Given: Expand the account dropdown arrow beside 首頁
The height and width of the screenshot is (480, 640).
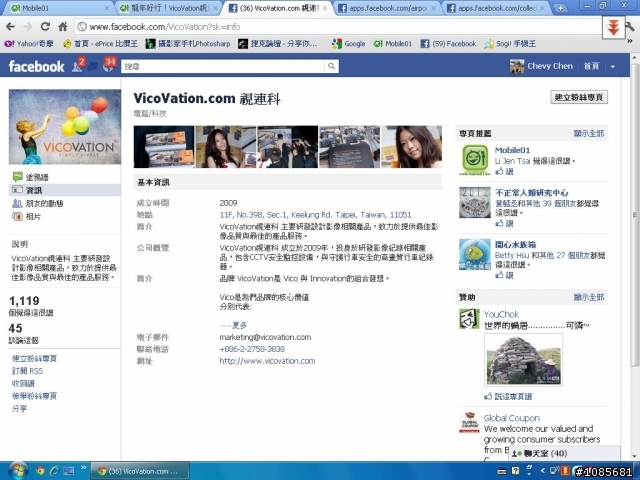Looking at the screenshot, I should (613, 67).
